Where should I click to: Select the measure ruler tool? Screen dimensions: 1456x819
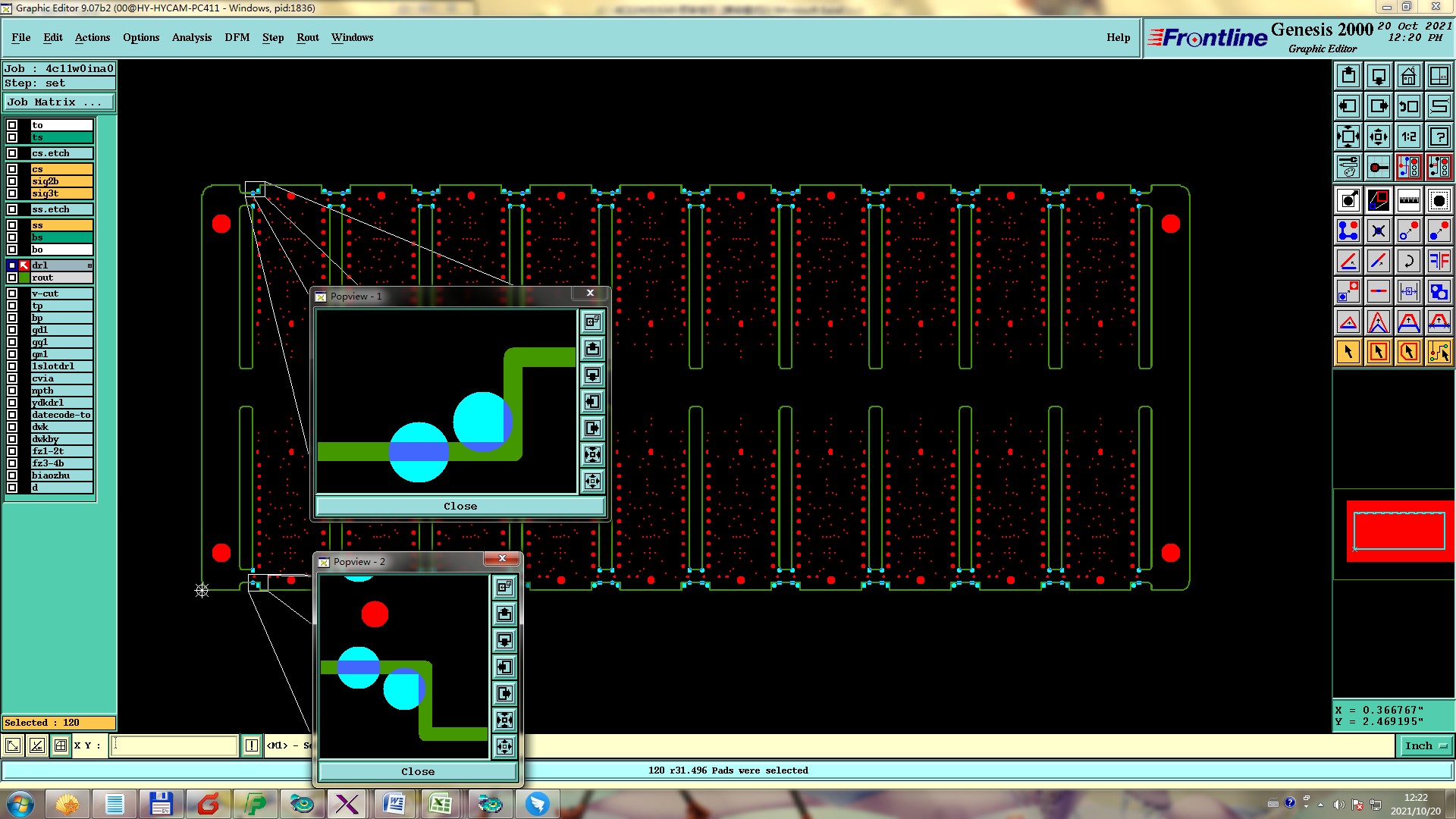[1408, 200]
